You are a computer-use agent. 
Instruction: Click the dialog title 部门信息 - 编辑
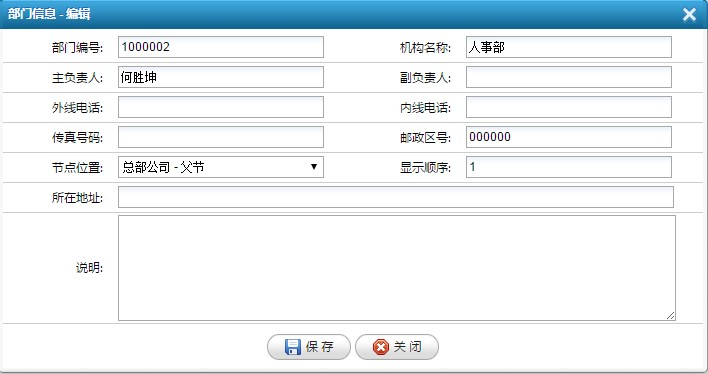tap(49, 14)
